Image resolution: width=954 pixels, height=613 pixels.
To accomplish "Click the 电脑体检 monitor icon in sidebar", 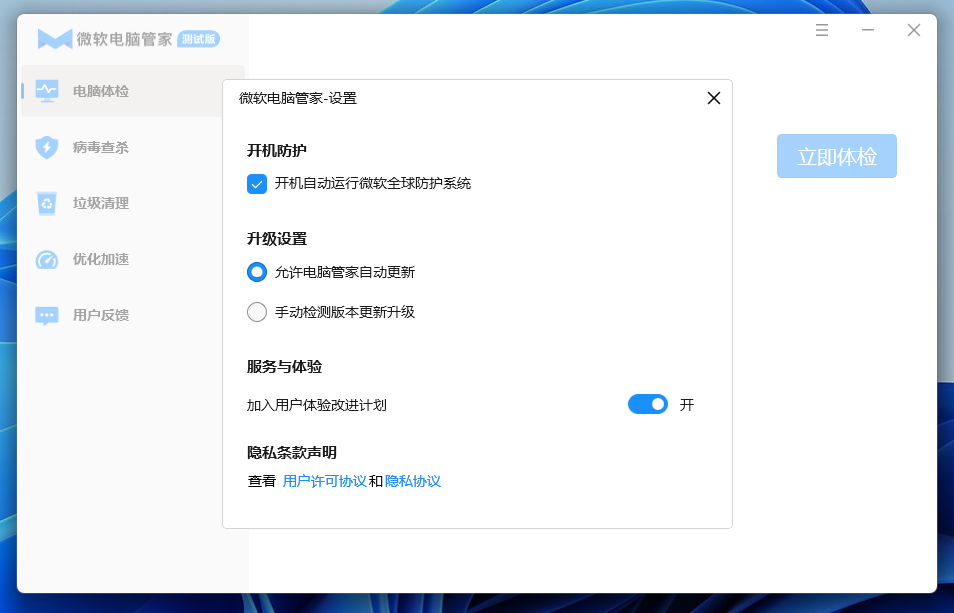I will pyautogui.click(x=47, y=91).
